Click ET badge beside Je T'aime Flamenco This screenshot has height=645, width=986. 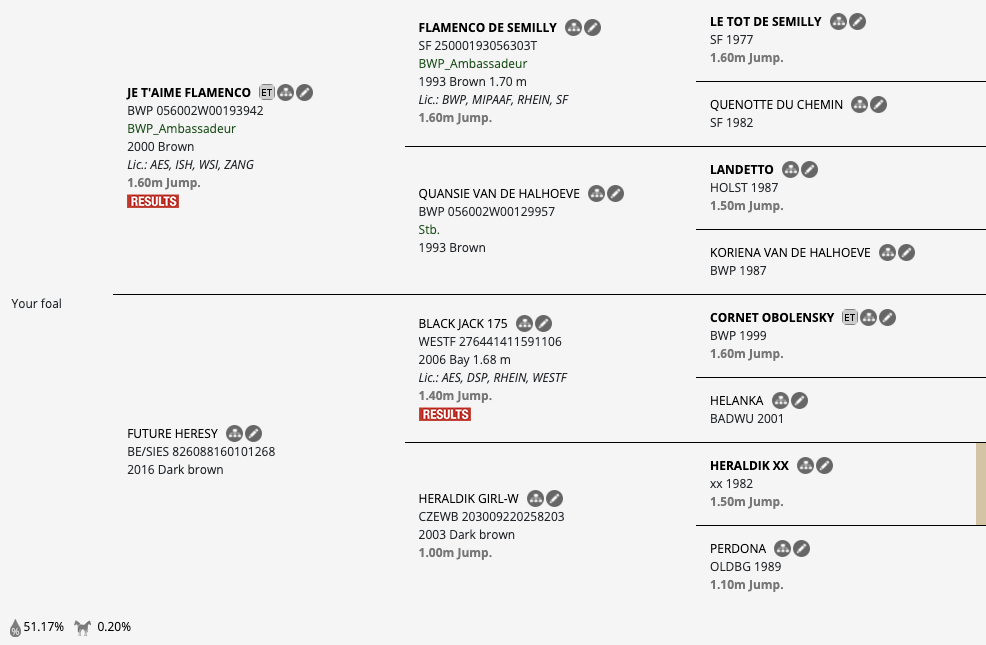267,93
